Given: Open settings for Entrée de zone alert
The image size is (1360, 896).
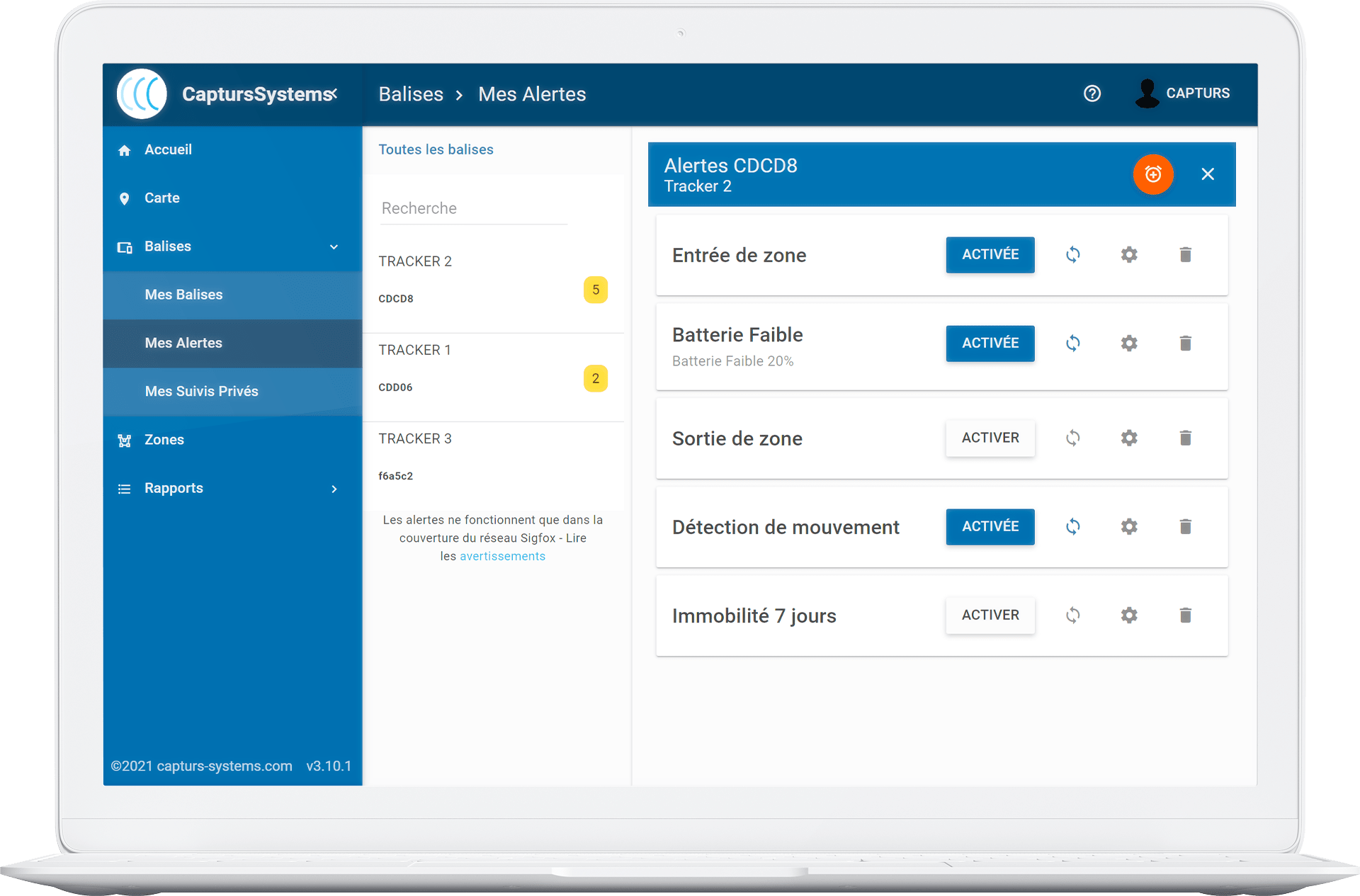Looking at the screenshot, I should (1129, 255).
